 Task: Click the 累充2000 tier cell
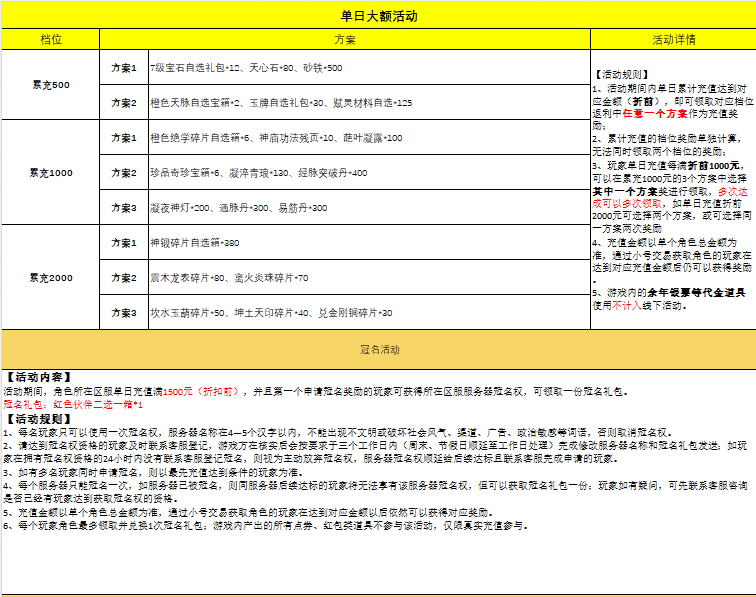coord(50,277)
